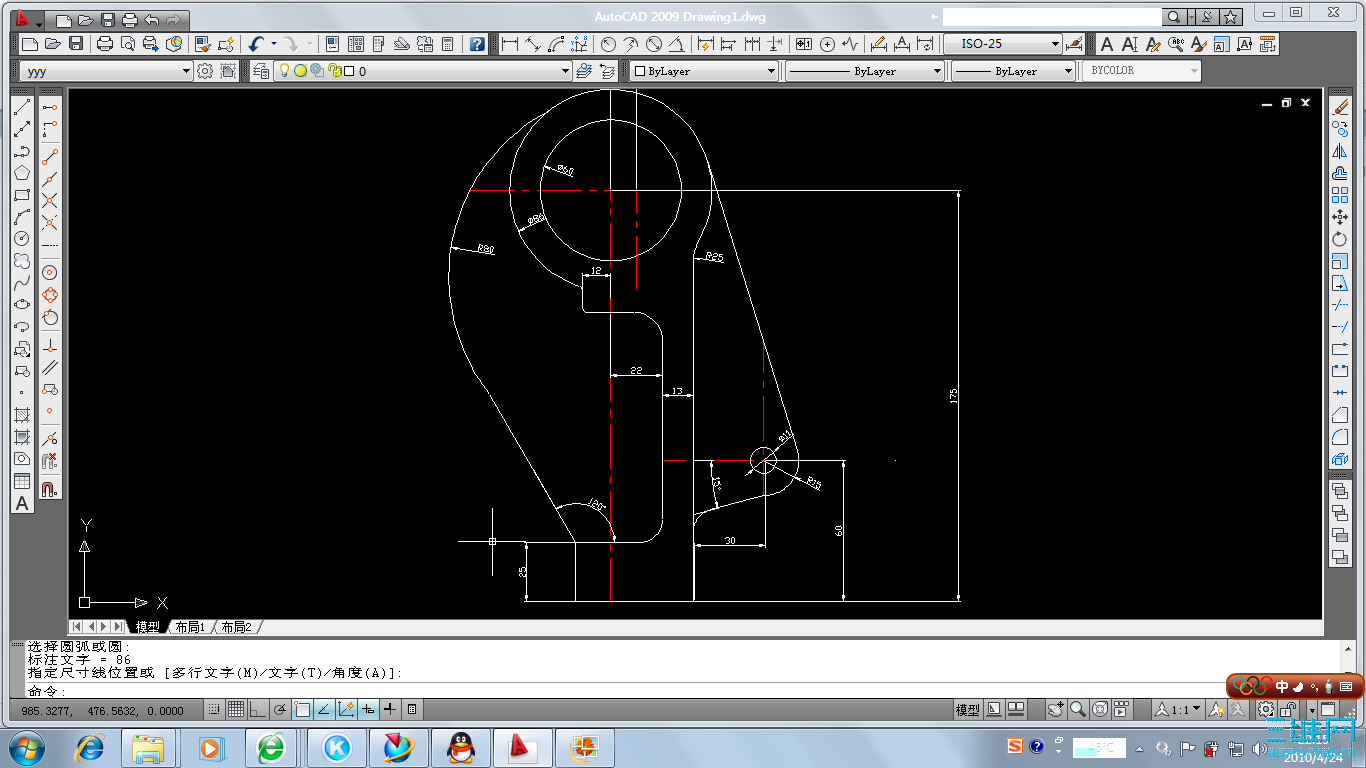1366x768 pixels.
Task: Open the ByLayer linetype dropdown
Action: (x=865, y=71)
